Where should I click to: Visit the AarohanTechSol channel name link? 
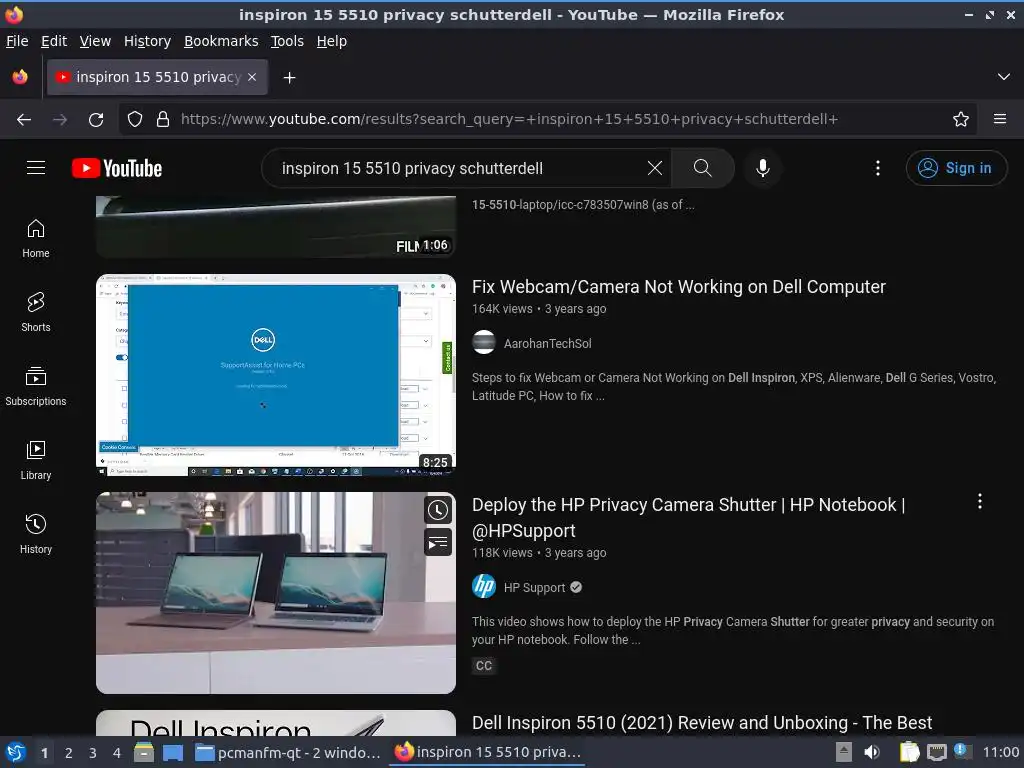[547, 344]
